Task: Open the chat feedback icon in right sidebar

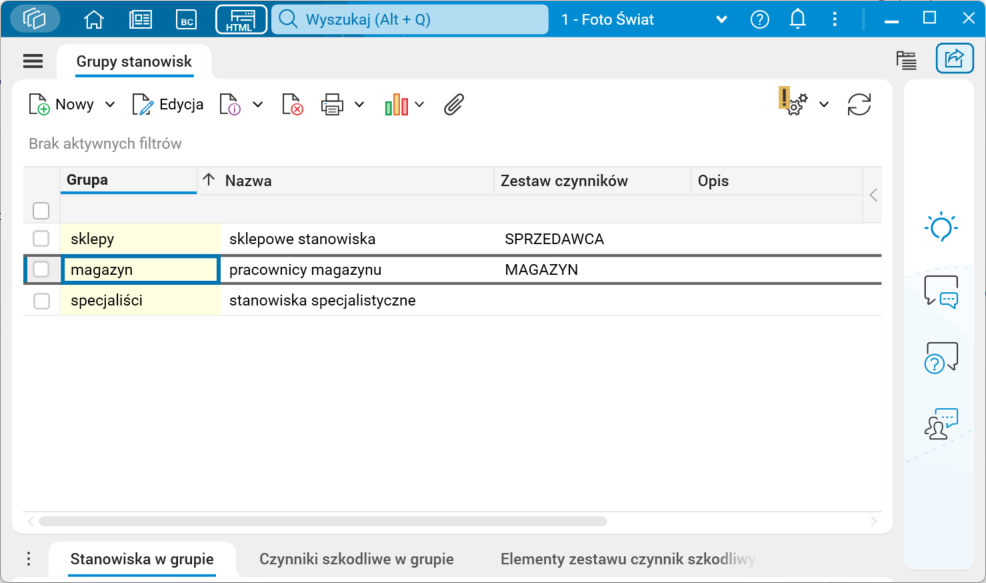Action: click(939, 292)
